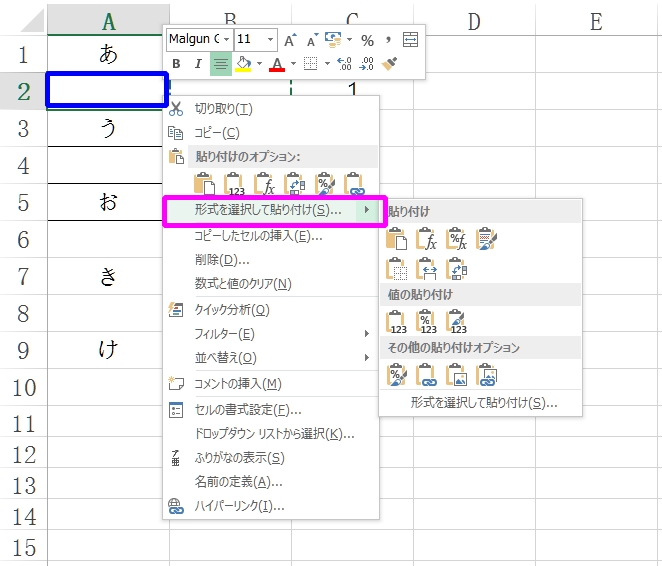Viewport: 662px width, 566px height.
Task: Click ハイパーリンク(I)... menu entry
Action: pos(239,506)
